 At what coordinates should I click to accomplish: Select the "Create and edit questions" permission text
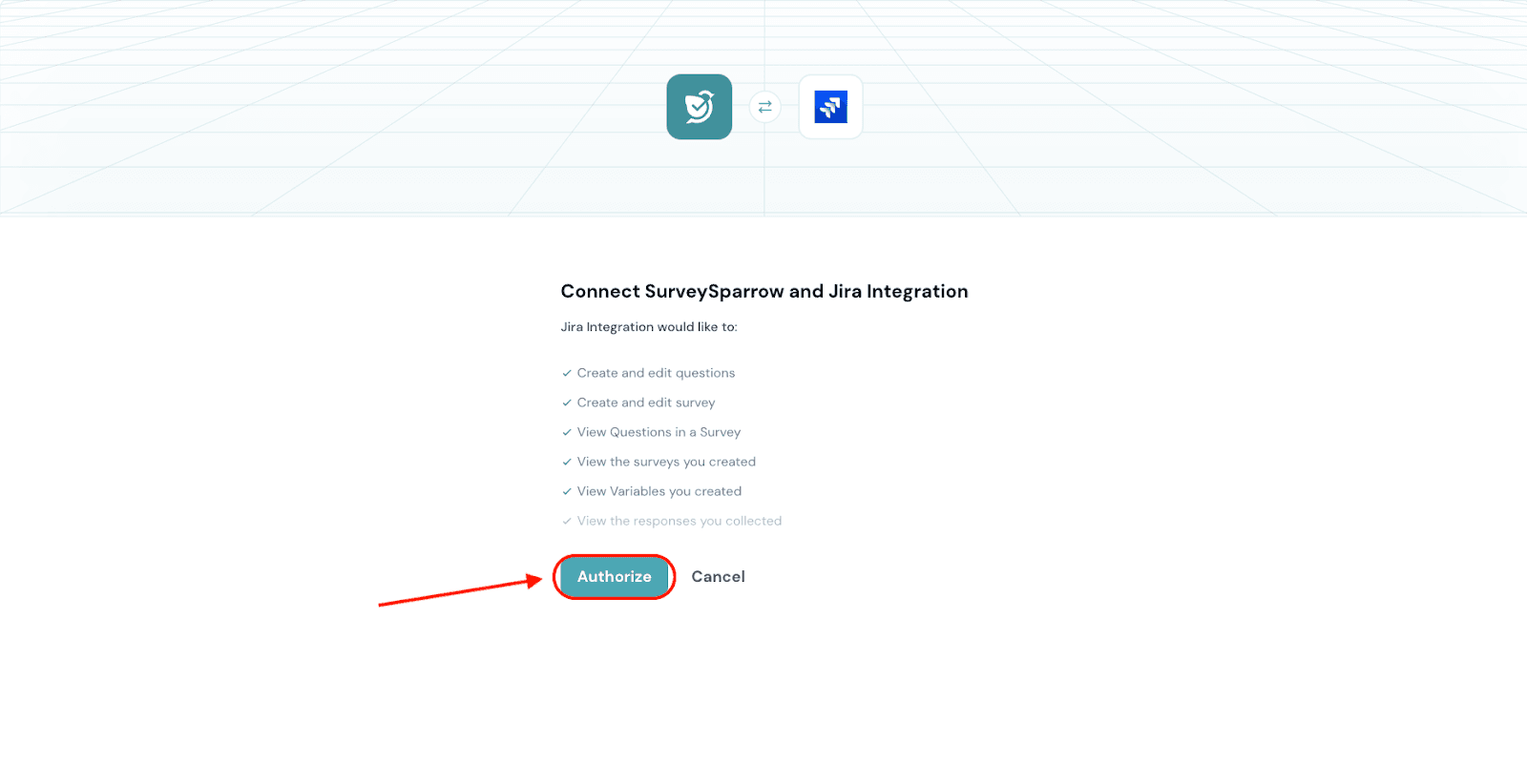[656, 373]
